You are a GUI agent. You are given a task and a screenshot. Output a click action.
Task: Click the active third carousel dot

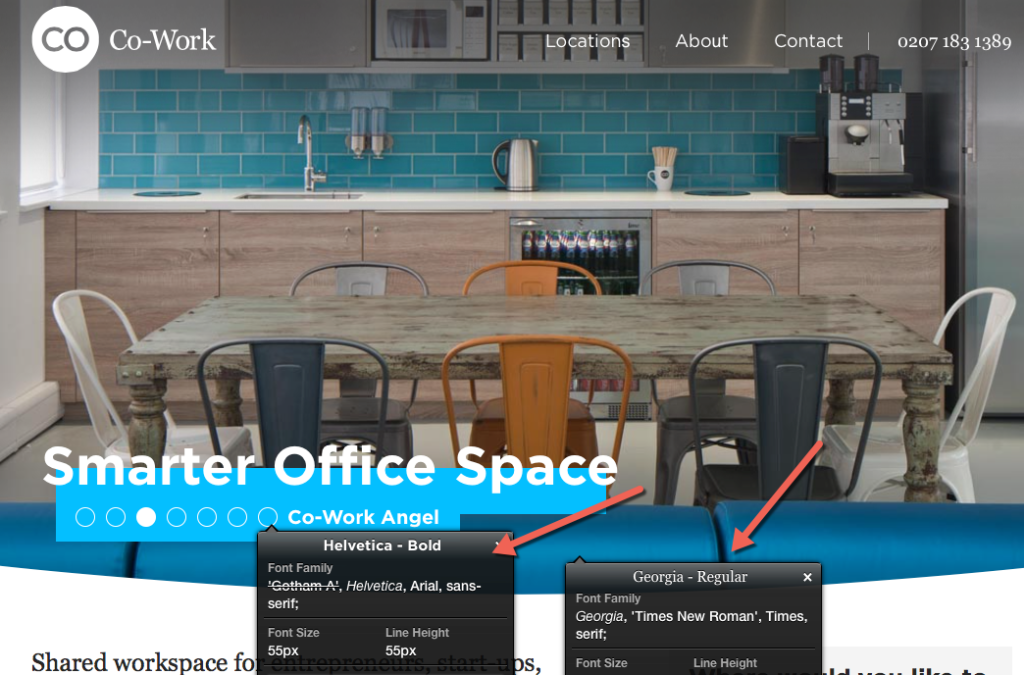click(x=146, y=517)
